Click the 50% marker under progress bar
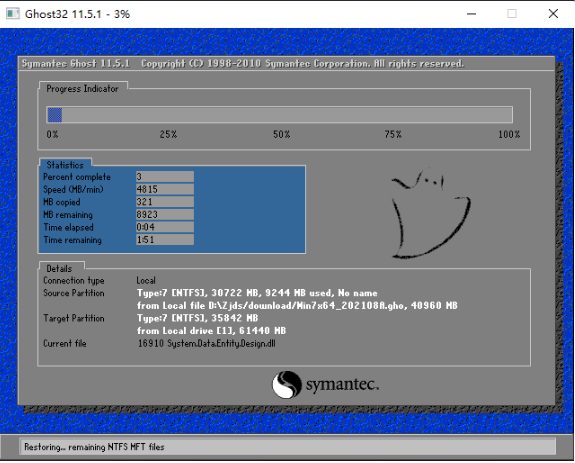The image size is (575, 463). pos(282,135)
